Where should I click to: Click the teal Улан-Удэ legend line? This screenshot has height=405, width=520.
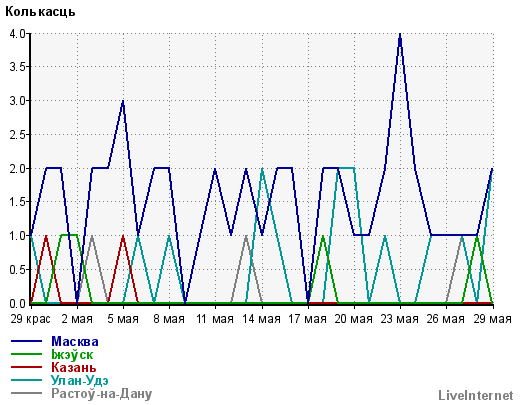pos(26,380)
